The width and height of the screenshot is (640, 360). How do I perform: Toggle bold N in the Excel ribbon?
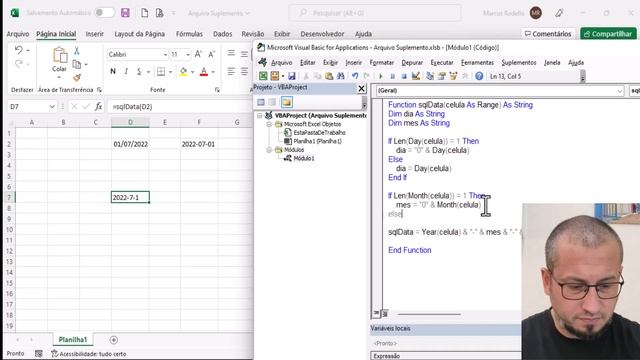coord(113,71)
